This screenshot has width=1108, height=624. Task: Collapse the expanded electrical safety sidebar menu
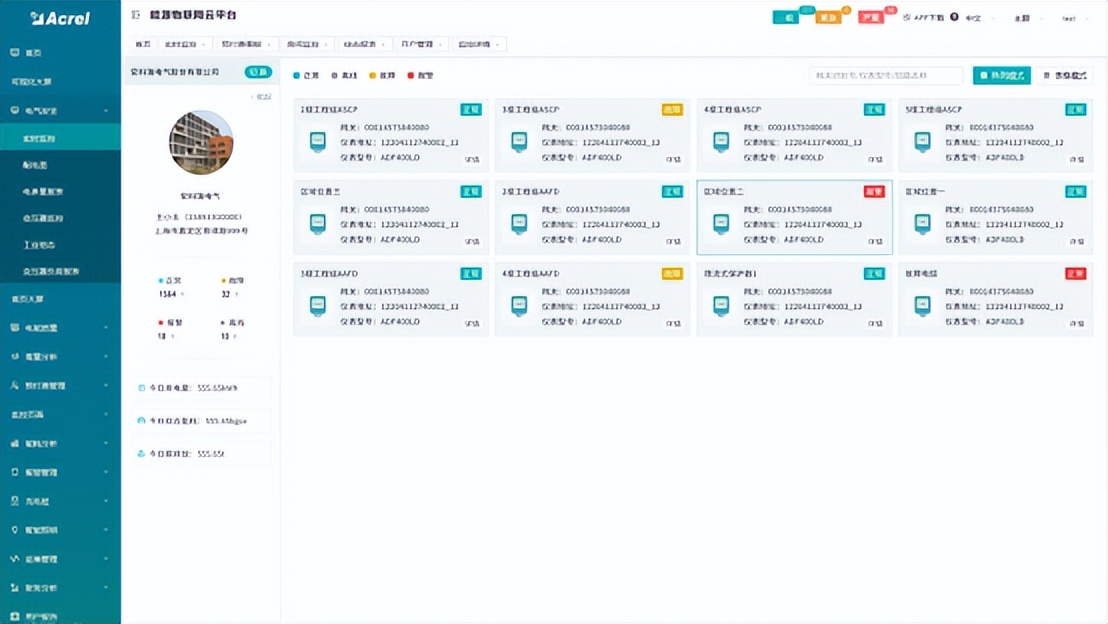pos(106,110)
